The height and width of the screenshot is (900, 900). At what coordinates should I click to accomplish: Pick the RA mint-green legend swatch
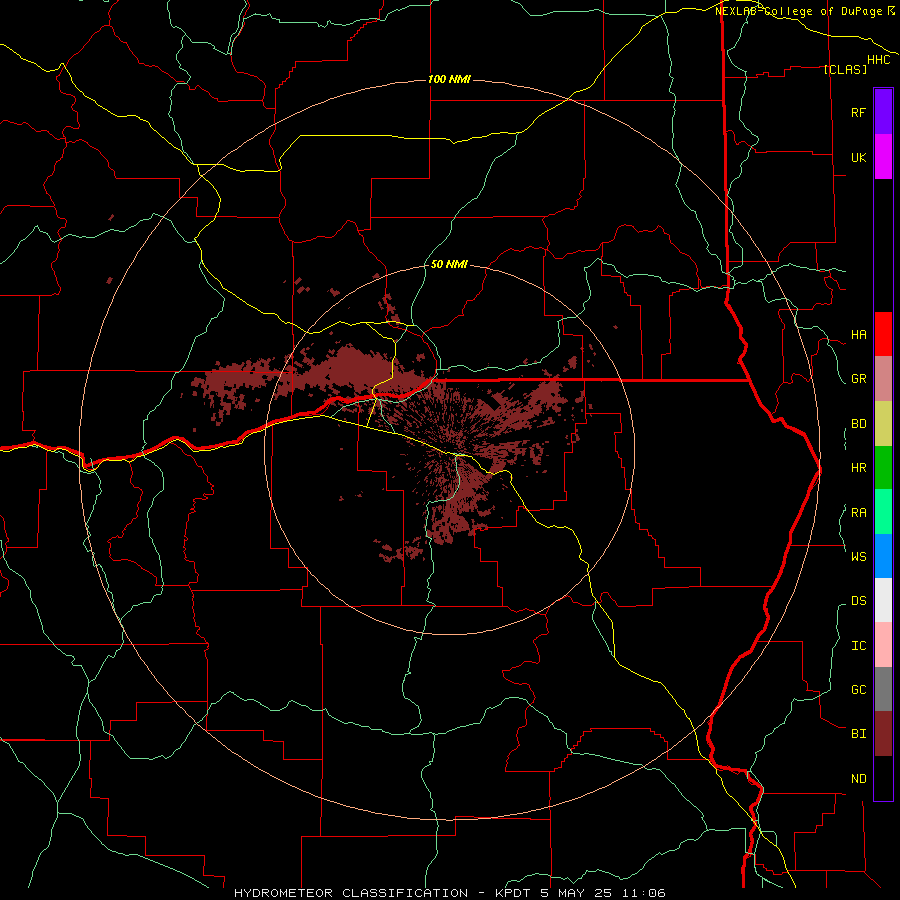click(x=883, y=512)
